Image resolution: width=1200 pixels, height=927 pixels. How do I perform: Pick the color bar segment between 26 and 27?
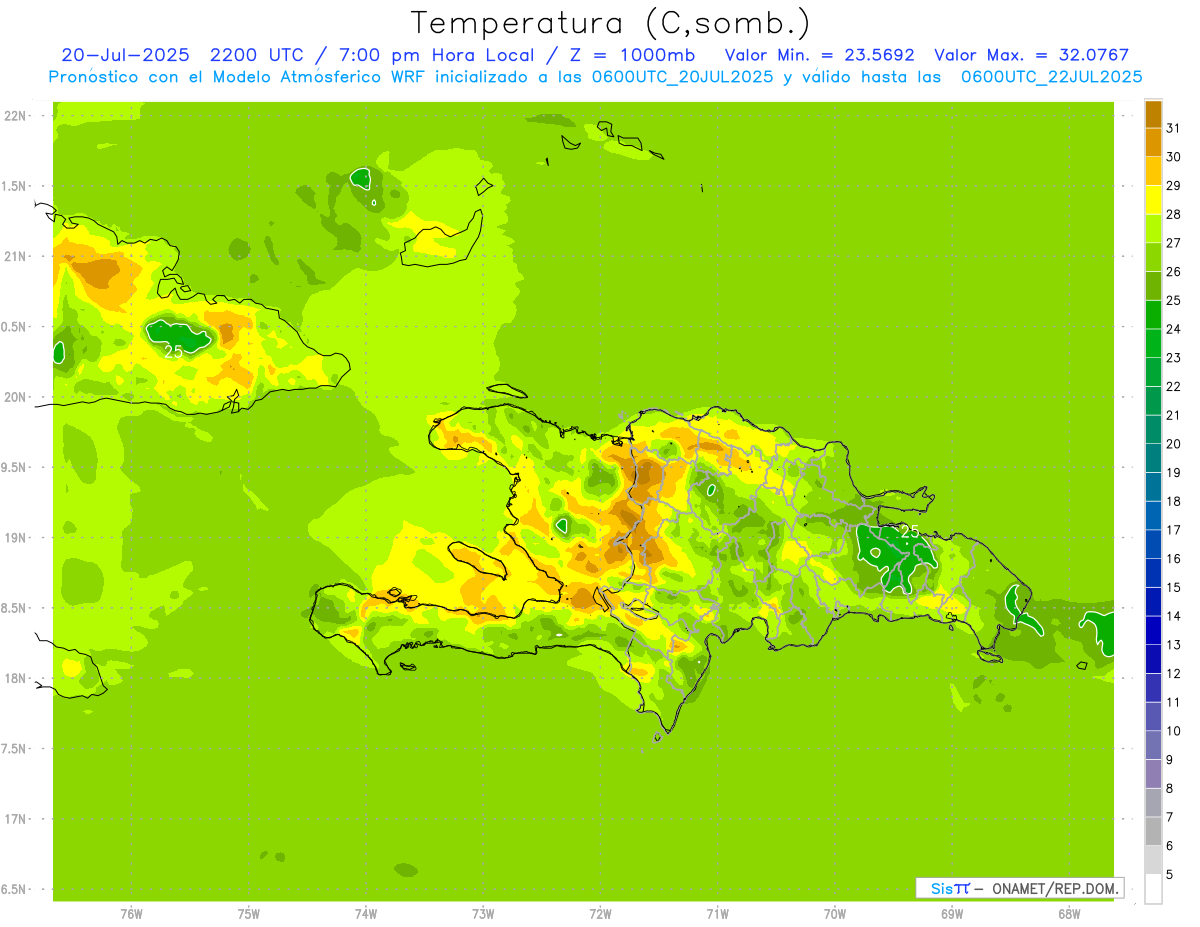tap(1153, 257)
